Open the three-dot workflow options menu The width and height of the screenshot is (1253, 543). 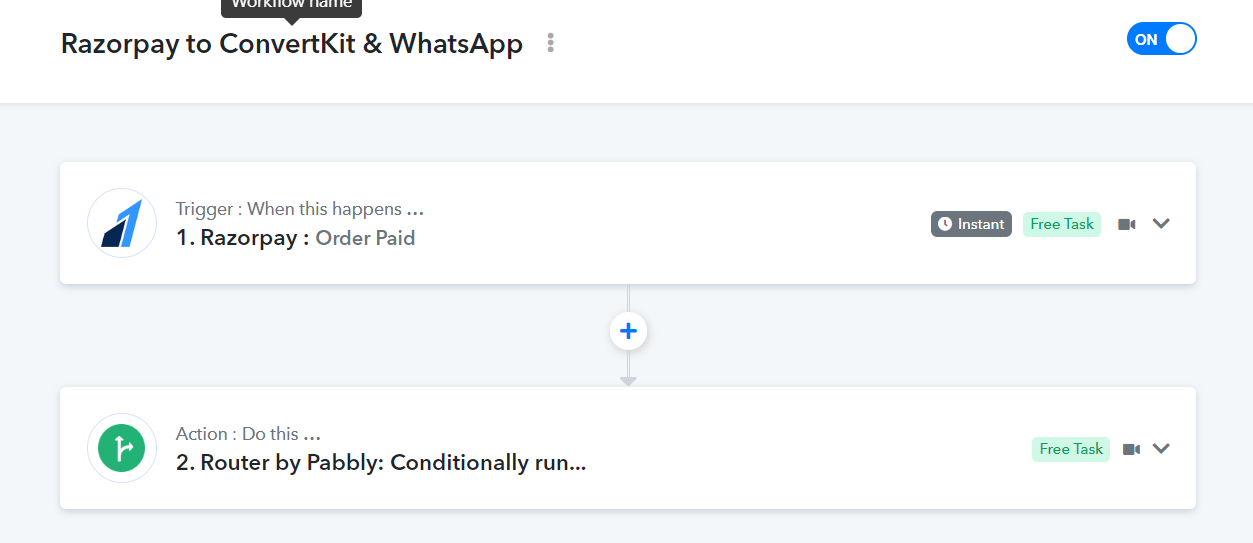coord(550,43)
